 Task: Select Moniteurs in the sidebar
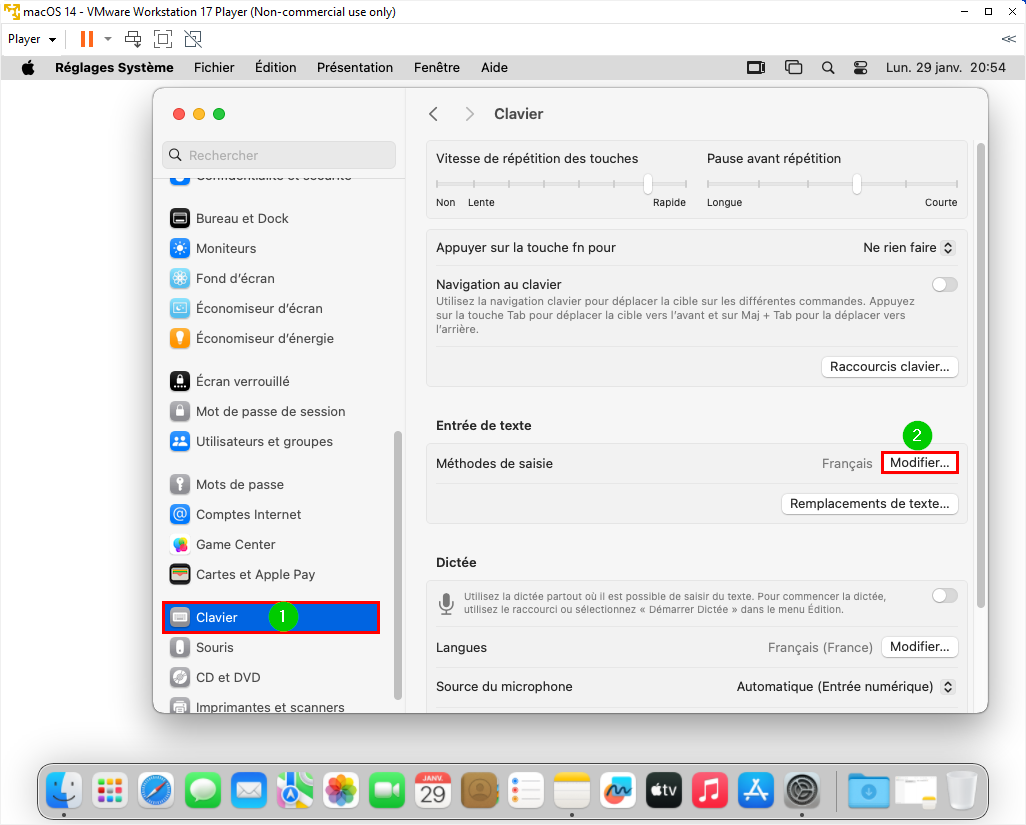pos(213,249)
